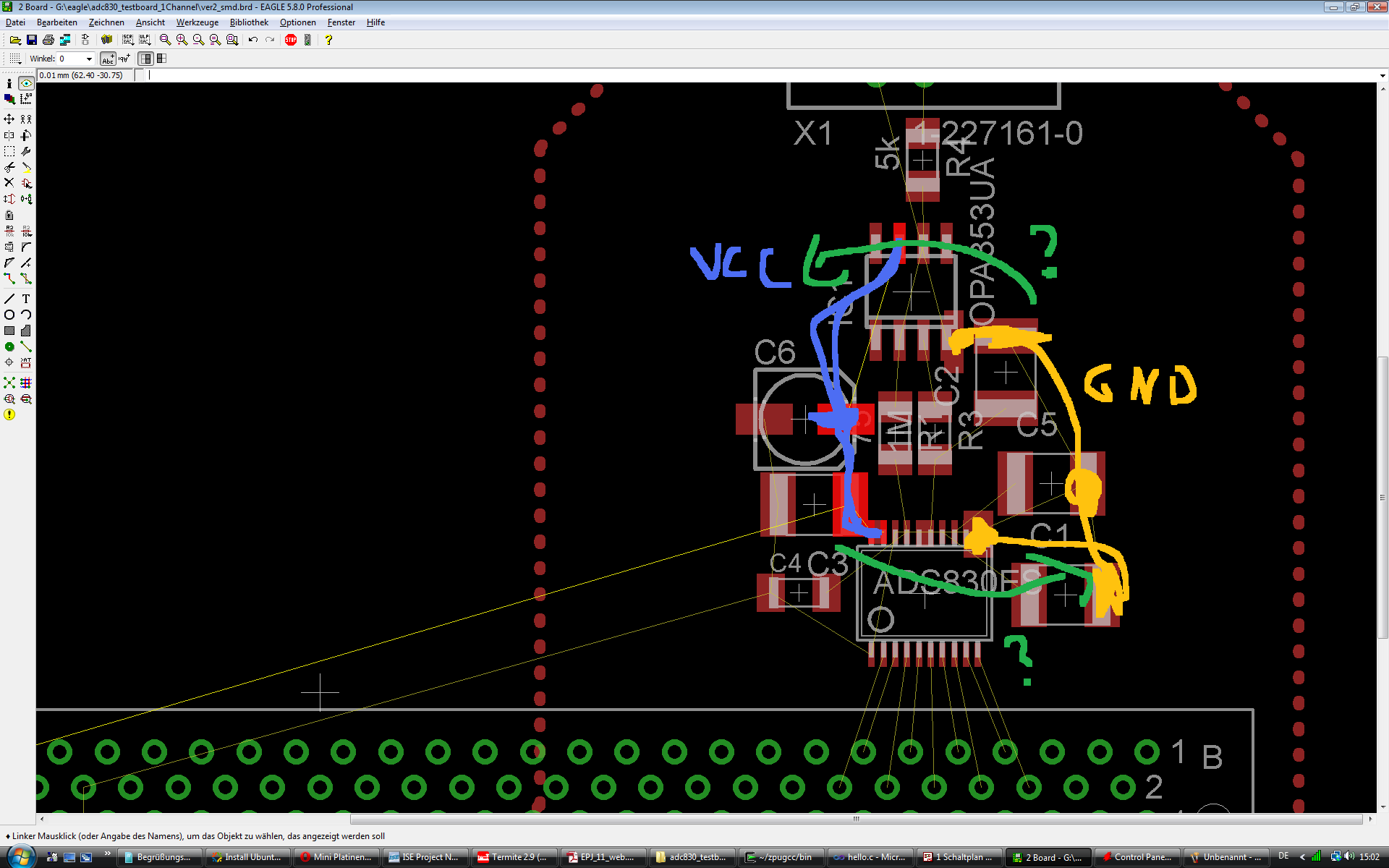1389x868 pixels.
Task: Undo the last action
Action: pos(253,40)
